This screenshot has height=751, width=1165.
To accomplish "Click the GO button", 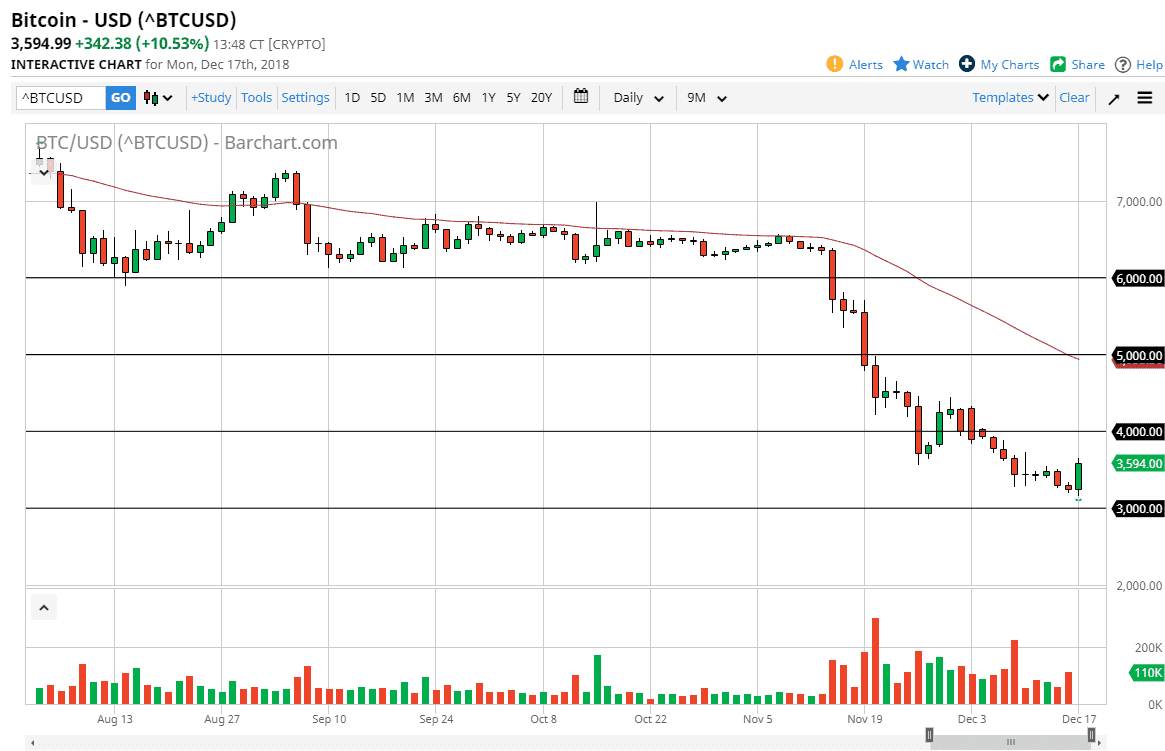I will 120,97.
